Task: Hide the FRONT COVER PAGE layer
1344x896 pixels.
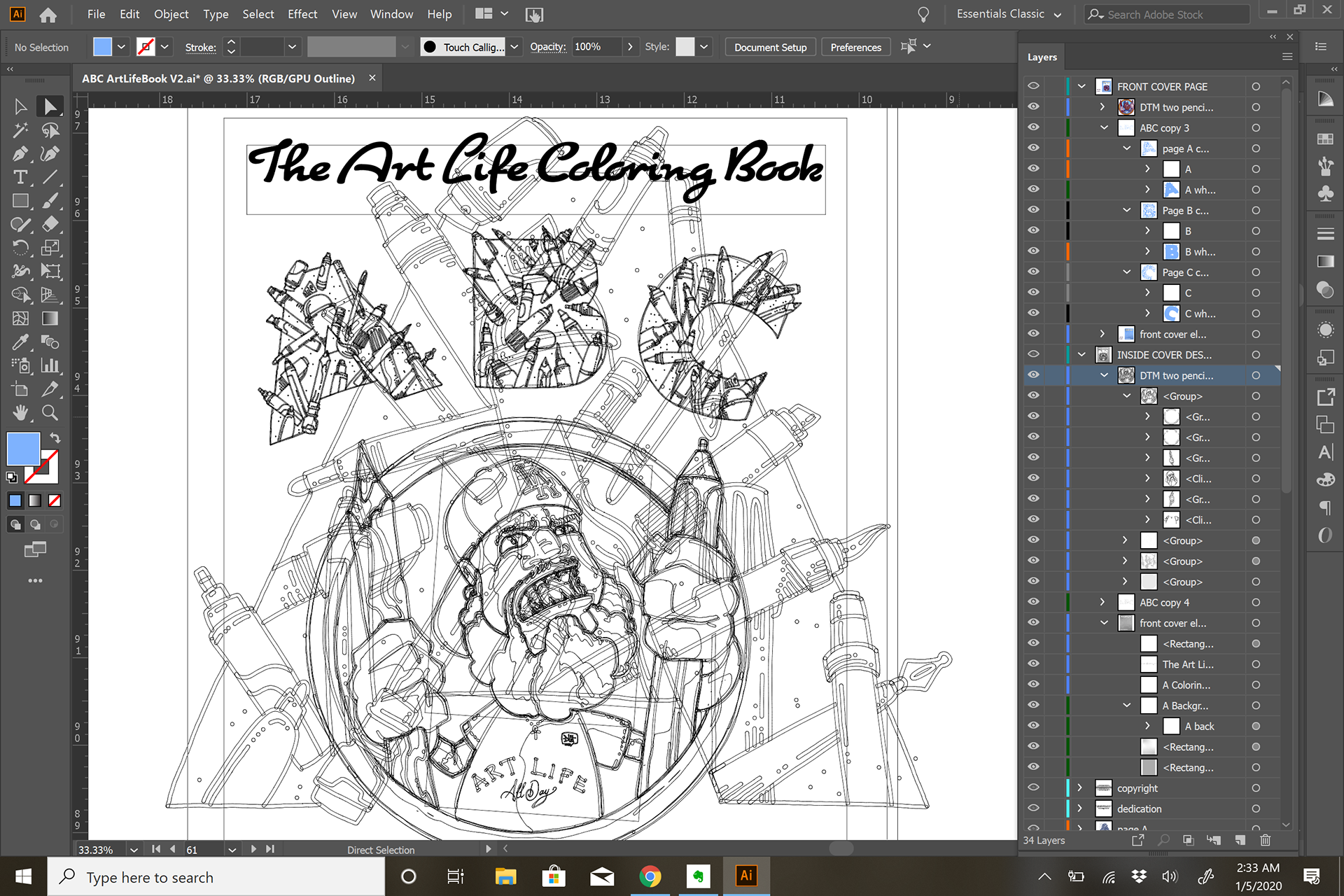Action: pyautogui.click(x=1034, y=86)
